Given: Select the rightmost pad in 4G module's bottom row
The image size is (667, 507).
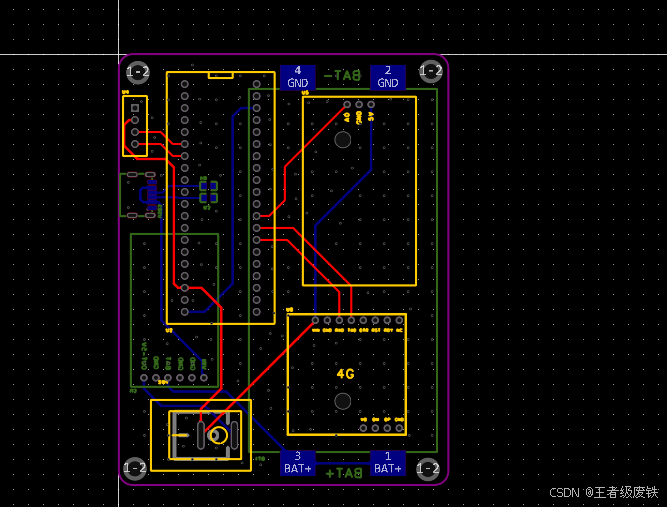Looking at the screenshot, I should [399, 428].
